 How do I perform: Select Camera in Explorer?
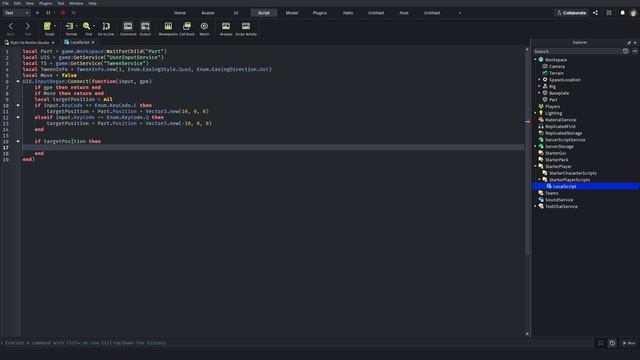[x=556, y=66]
